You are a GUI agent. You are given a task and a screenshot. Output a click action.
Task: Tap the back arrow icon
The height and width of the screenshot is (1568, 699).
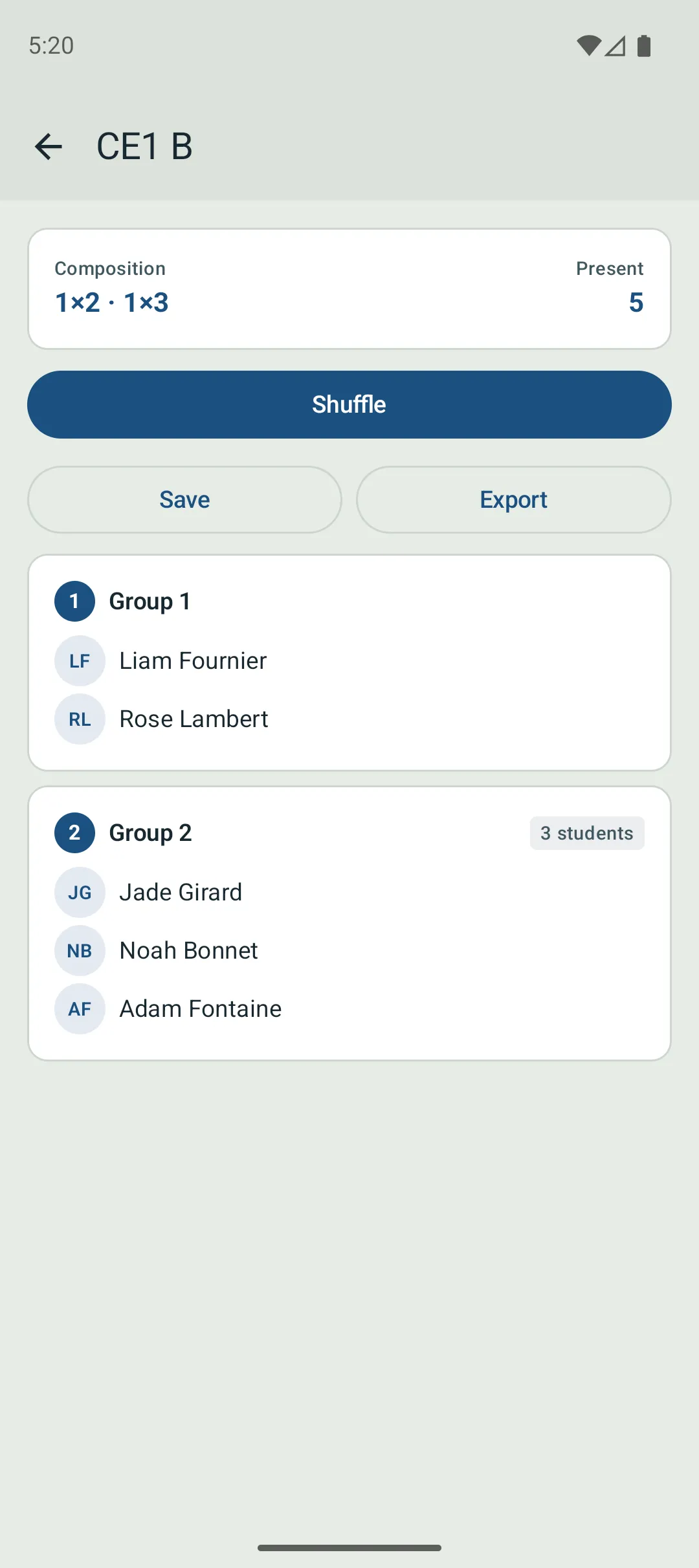[x=49, y=146]
